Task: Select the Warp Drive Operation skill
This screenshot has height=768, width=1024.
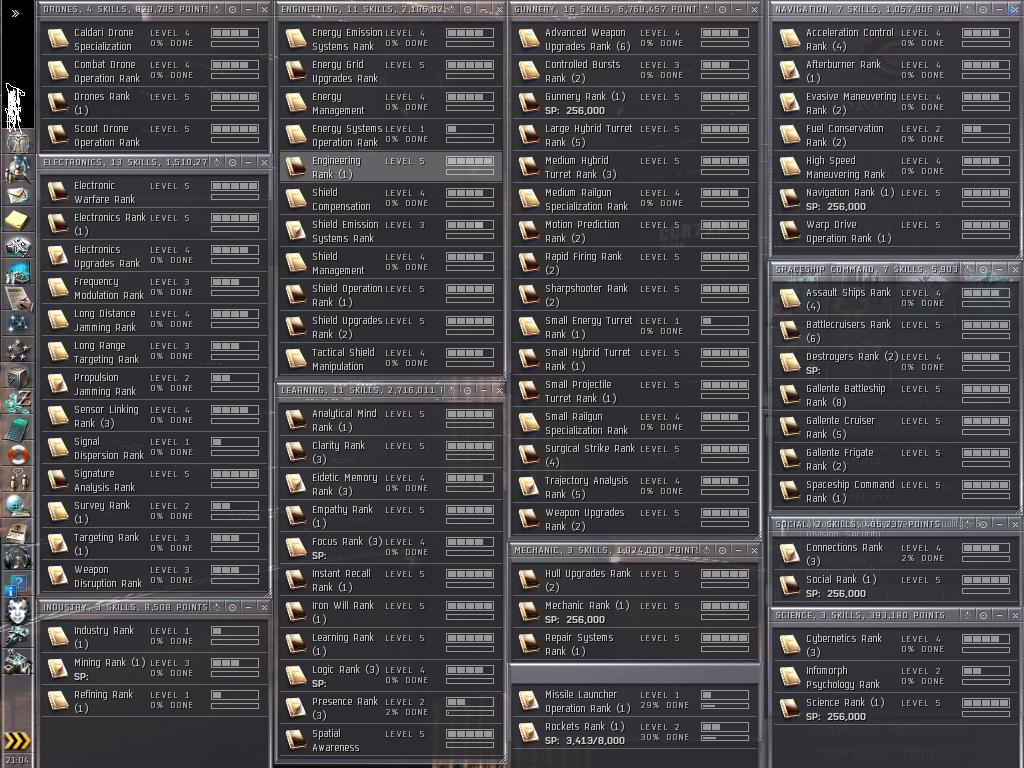Action: [x=895, y=231]
